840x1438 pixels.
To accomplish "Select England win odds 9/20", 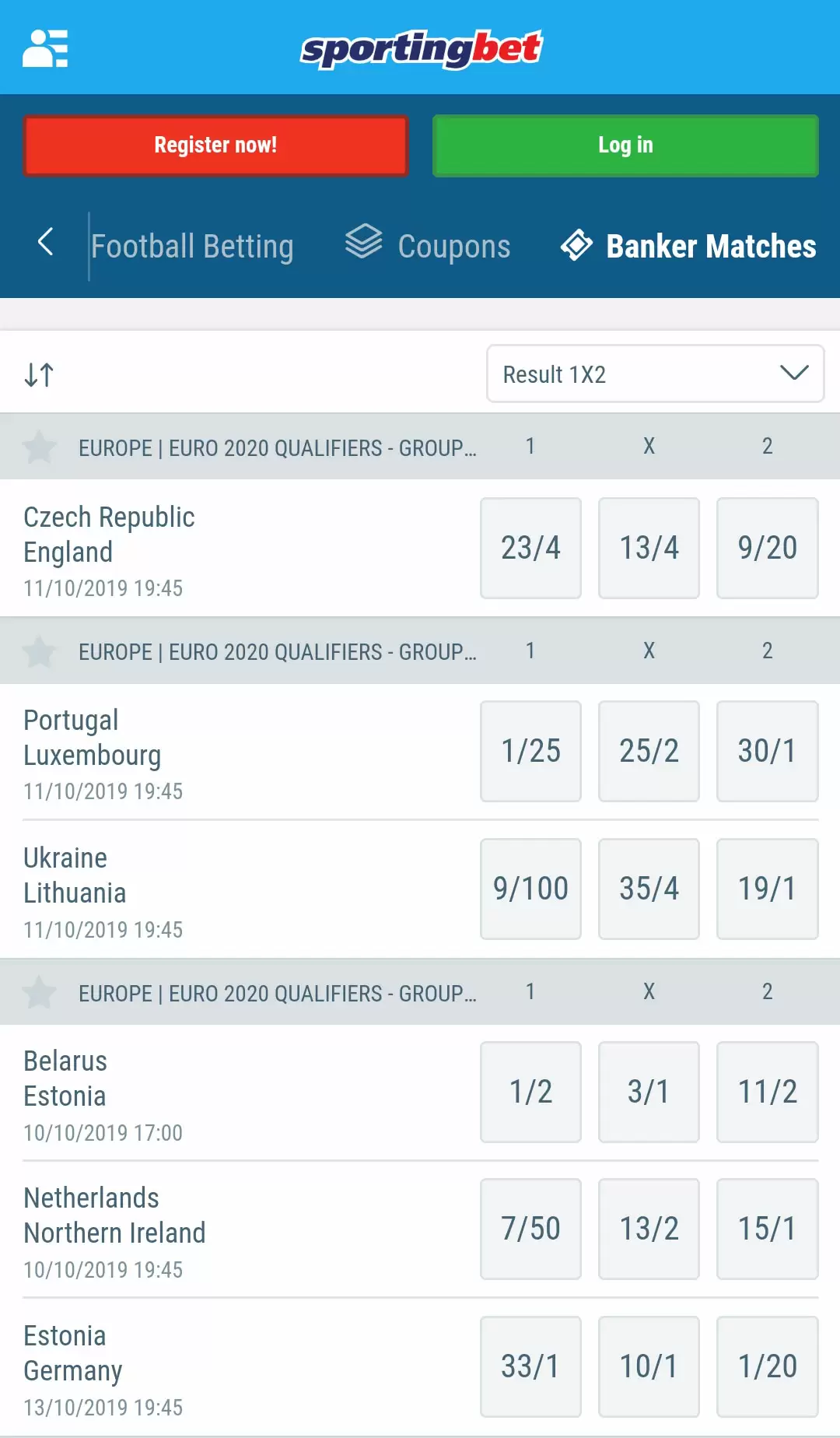I will point(767,548).
